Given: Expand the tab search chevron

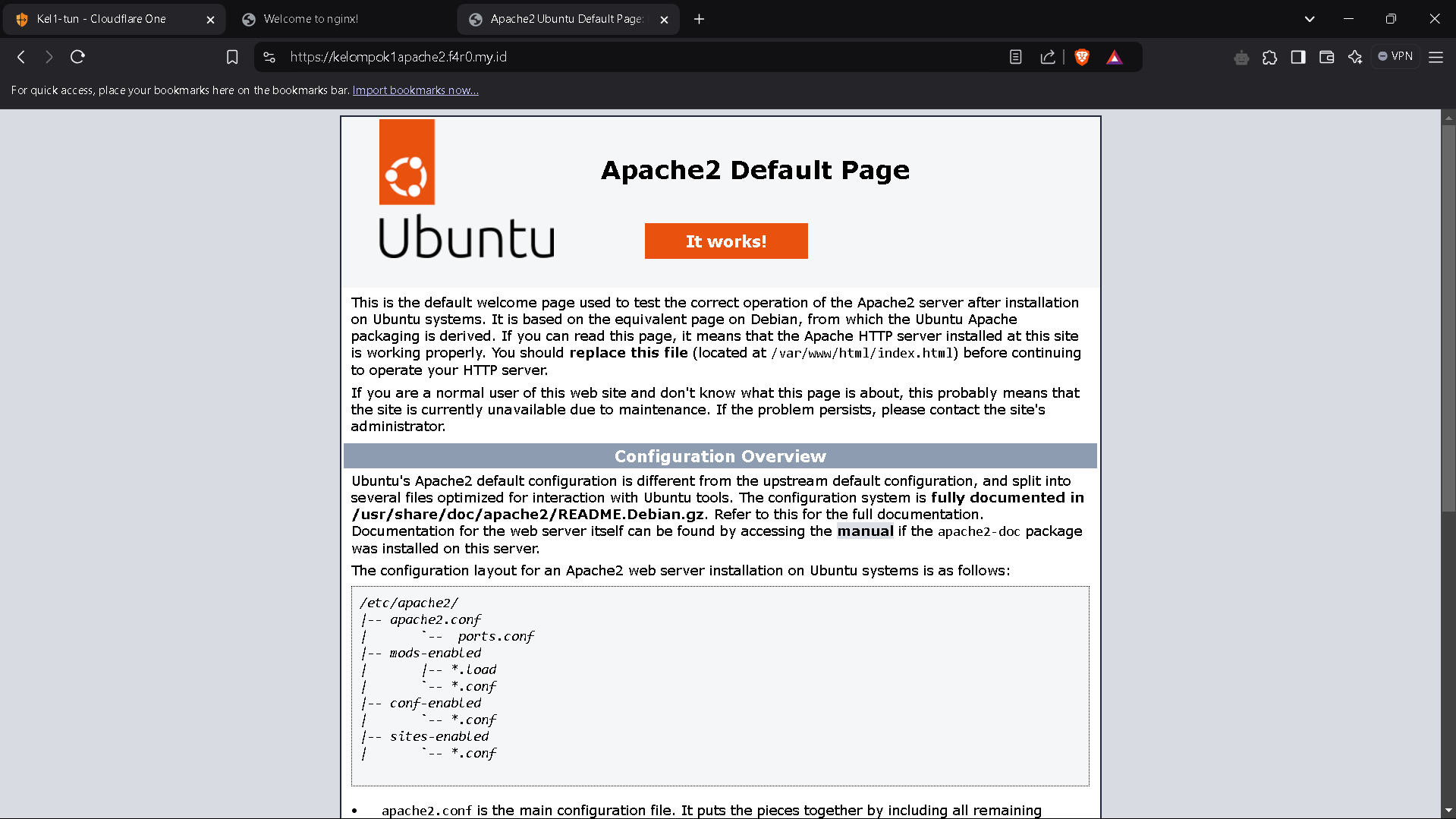Looking at the screenshot, I should click(1309, 19).
